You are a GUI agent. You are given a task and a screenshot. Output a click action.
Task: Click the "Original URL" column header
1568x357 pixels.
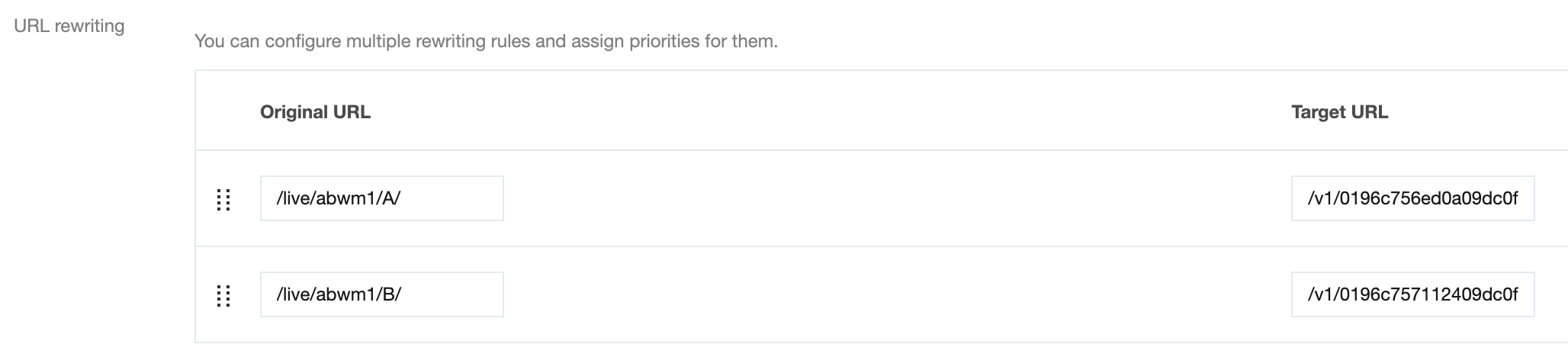click(315, 112)
